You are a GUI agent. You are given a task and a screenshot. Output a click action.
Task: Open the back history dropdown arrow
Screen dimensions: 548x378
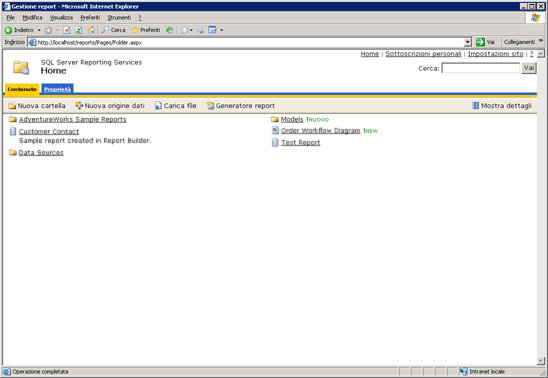point(39,30)
